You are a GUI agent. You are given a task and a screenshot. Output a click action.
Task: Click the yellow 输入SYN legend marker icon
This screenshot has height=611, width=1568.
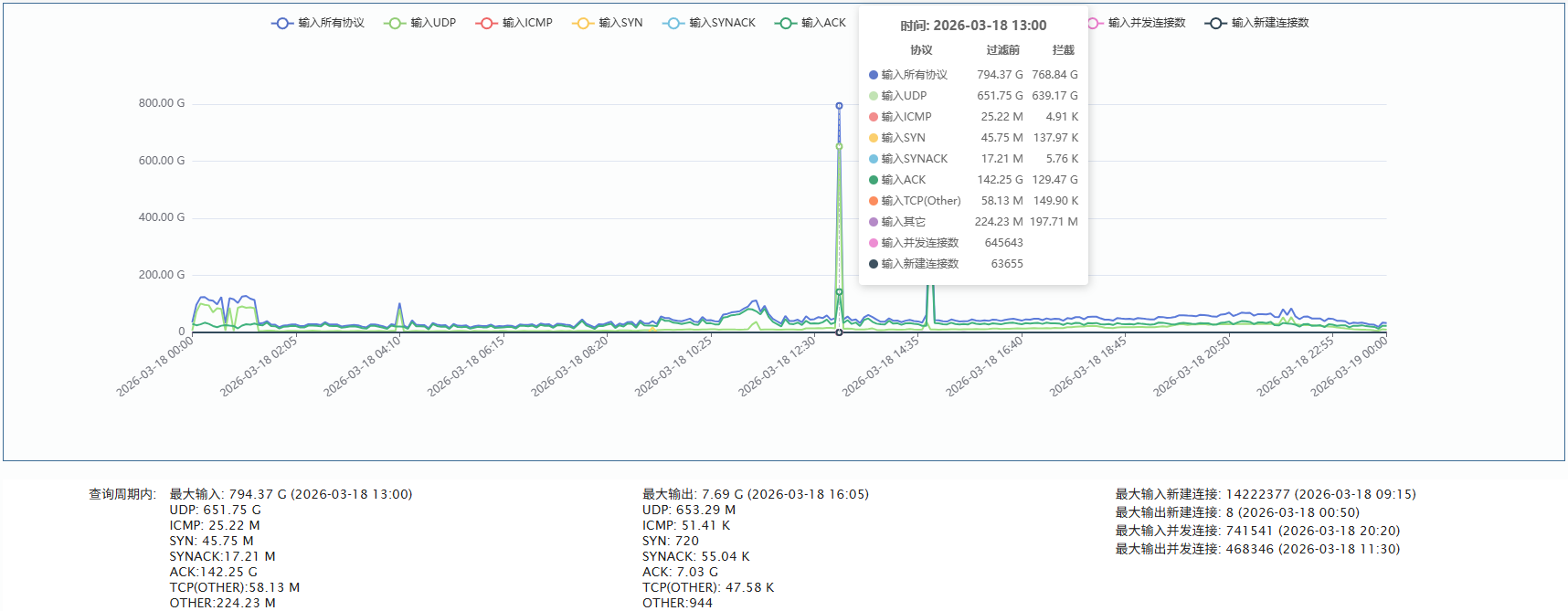pos(583,23)
